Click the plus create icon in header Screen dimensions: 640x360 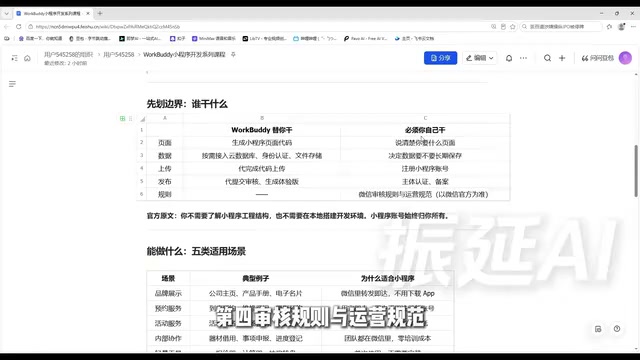click(562, 58)
